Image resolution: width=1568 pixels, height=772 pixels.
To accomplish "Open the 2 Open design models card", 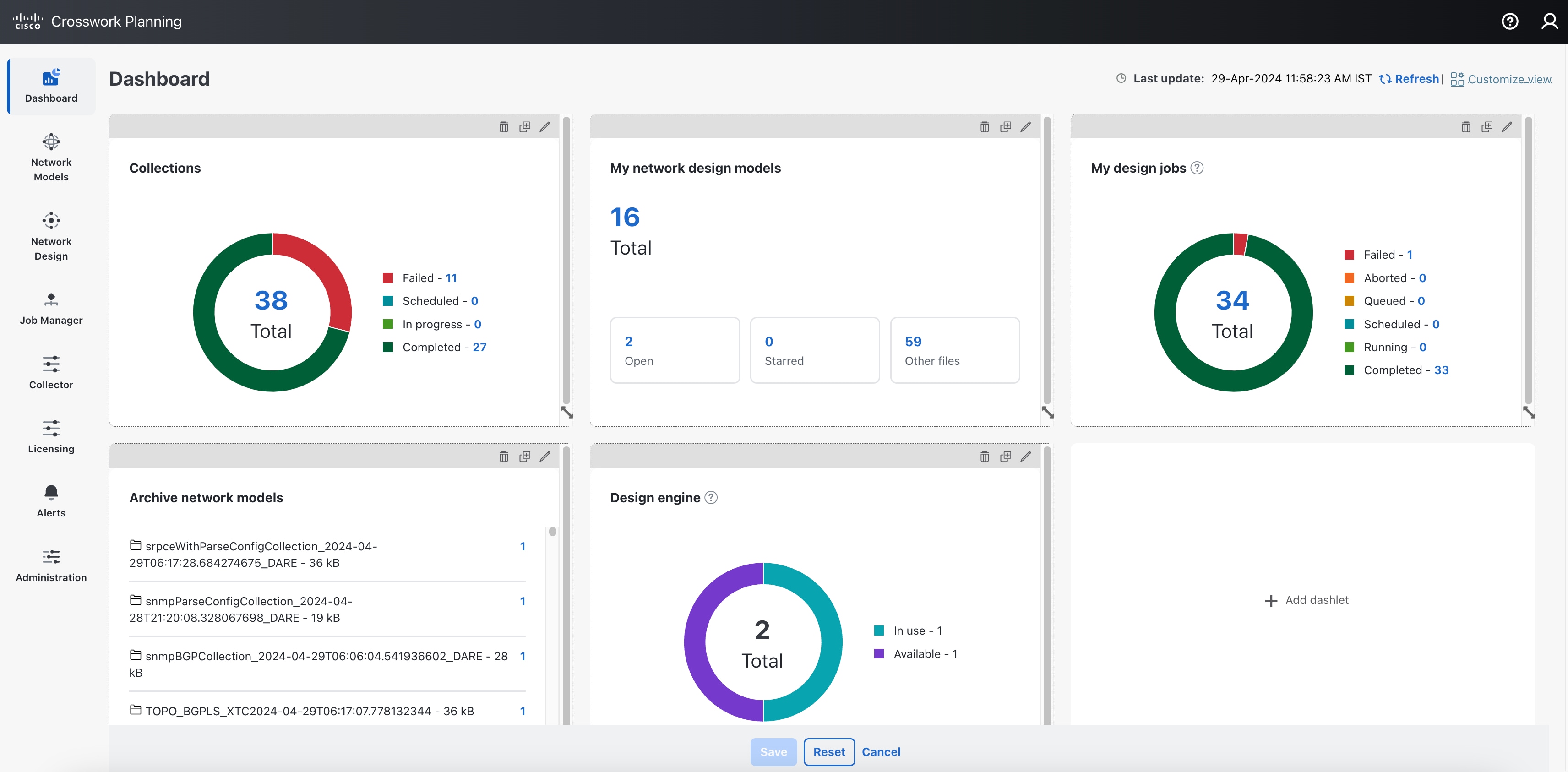I will pyautogui.click(x=675, y=350).
